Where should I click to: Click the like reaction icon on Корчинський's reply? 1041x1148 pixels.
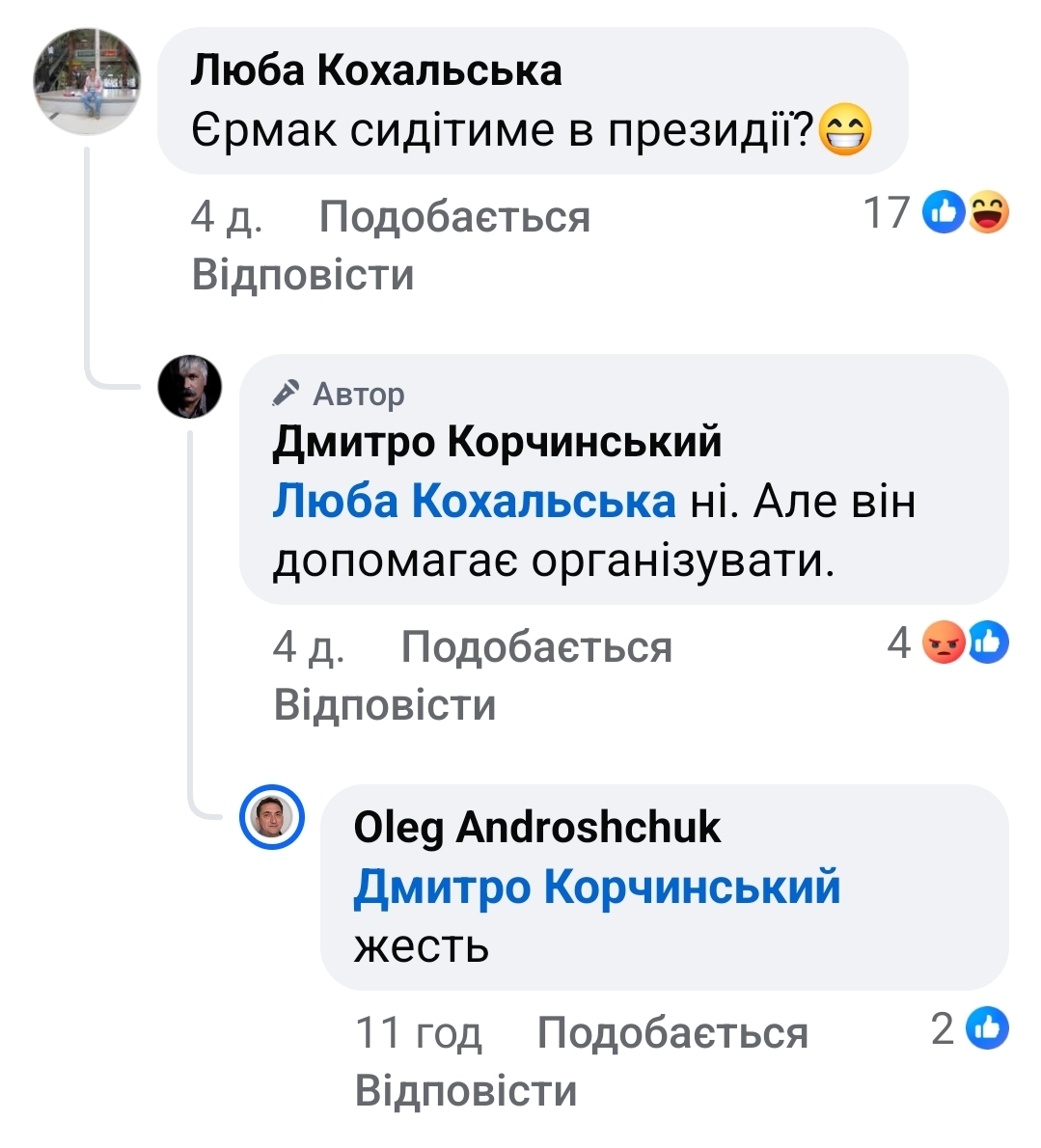point(988,642)
